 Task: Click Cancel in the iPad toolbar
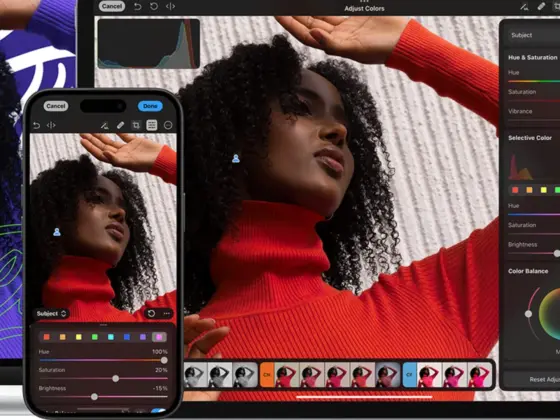pos(112,6)
